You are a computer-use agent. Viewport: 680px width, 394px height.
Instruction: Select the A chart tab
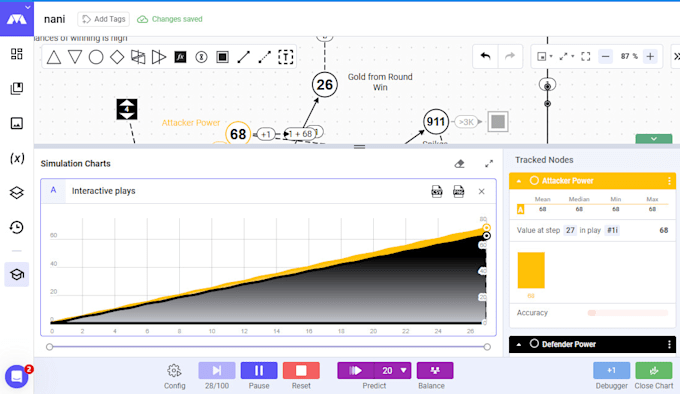click(53, 190)
